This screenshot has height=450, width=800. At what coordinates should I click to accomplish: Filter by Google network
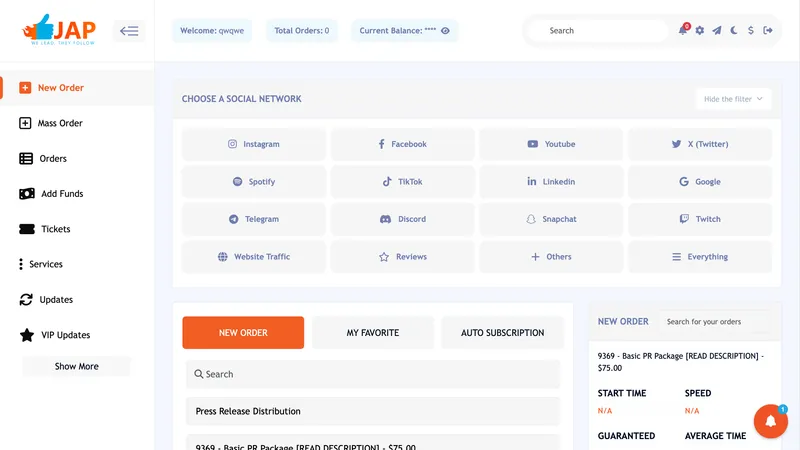[700, 182]
